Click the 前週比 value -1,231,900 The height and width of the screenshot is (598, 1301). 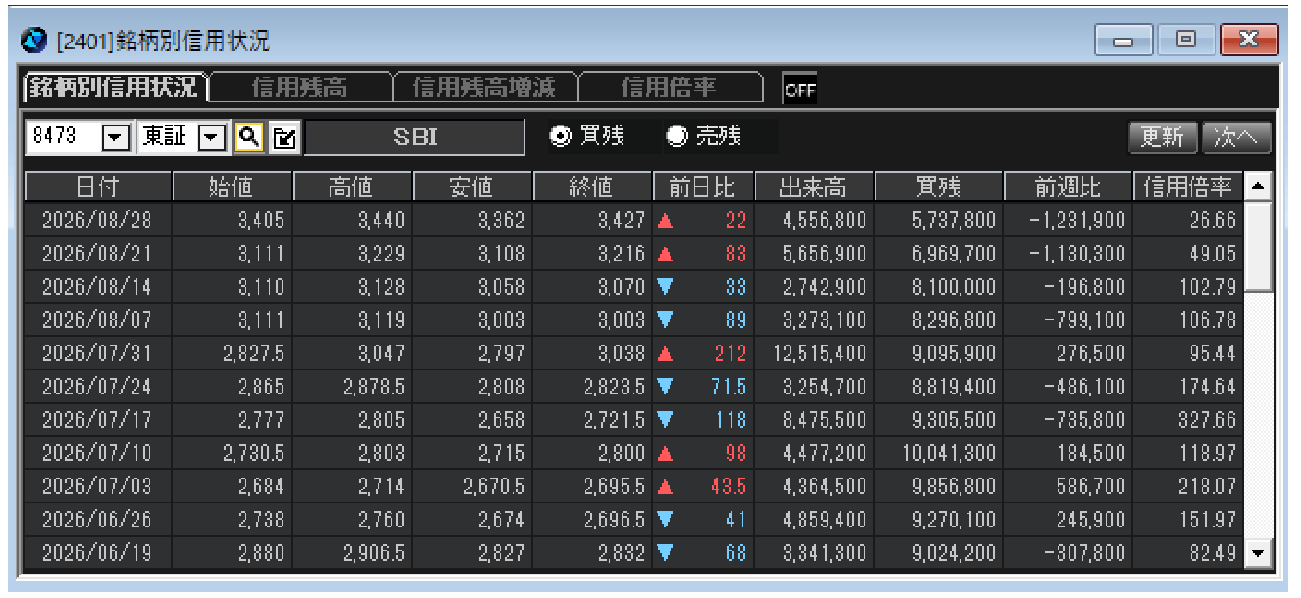(x=1078, y=220)
